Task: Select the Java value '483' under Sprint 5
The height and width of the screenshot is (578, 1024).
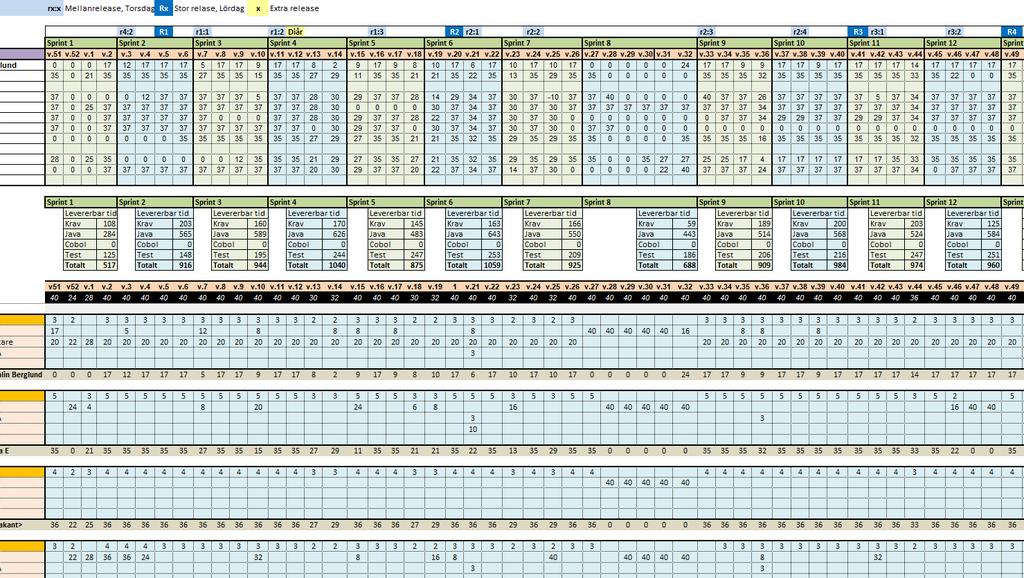Action: point(415,234)
